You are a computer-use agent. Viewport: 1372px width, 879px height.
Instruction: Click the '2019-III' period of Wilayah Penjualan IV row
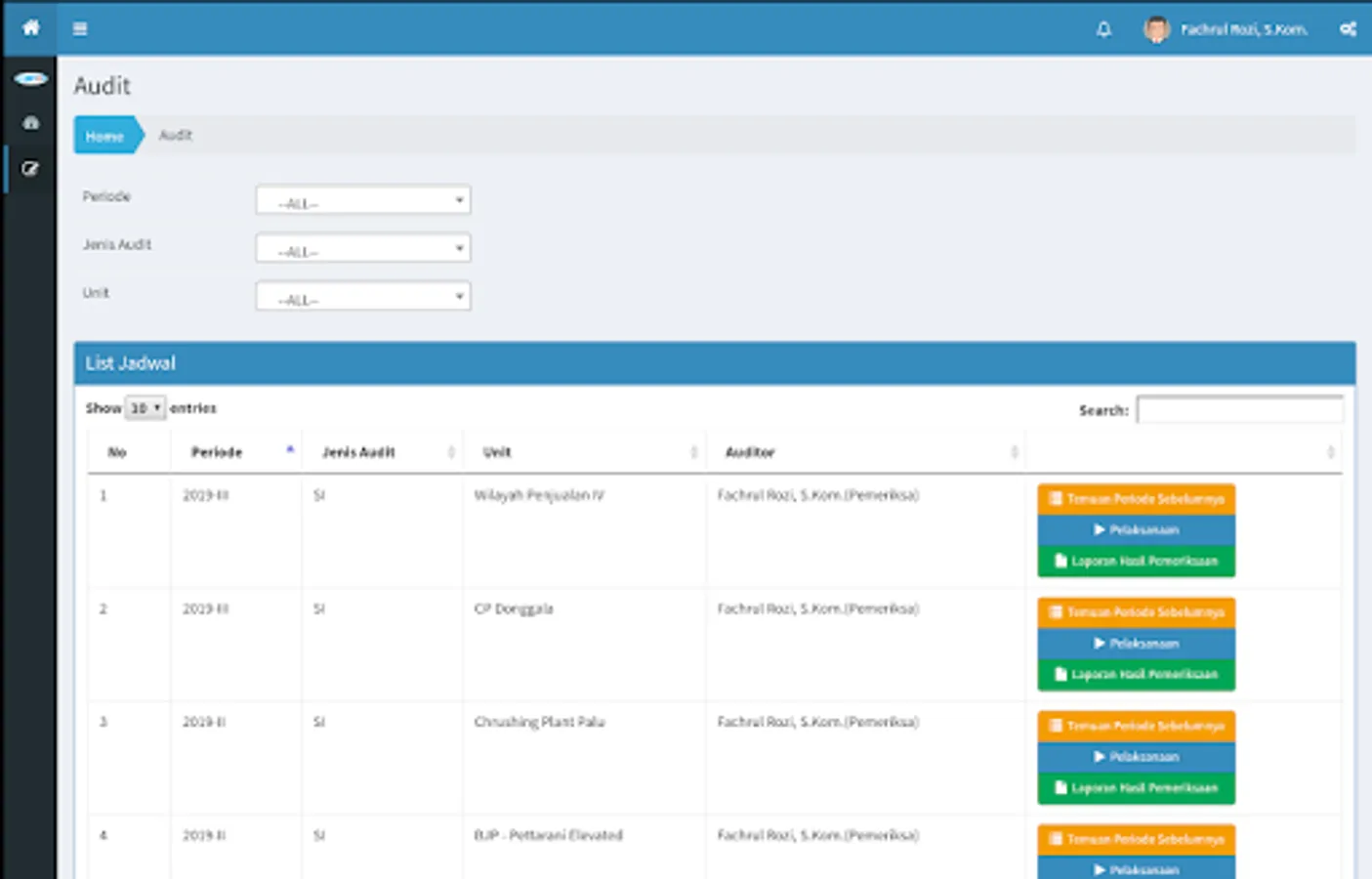tap(206, 495)
